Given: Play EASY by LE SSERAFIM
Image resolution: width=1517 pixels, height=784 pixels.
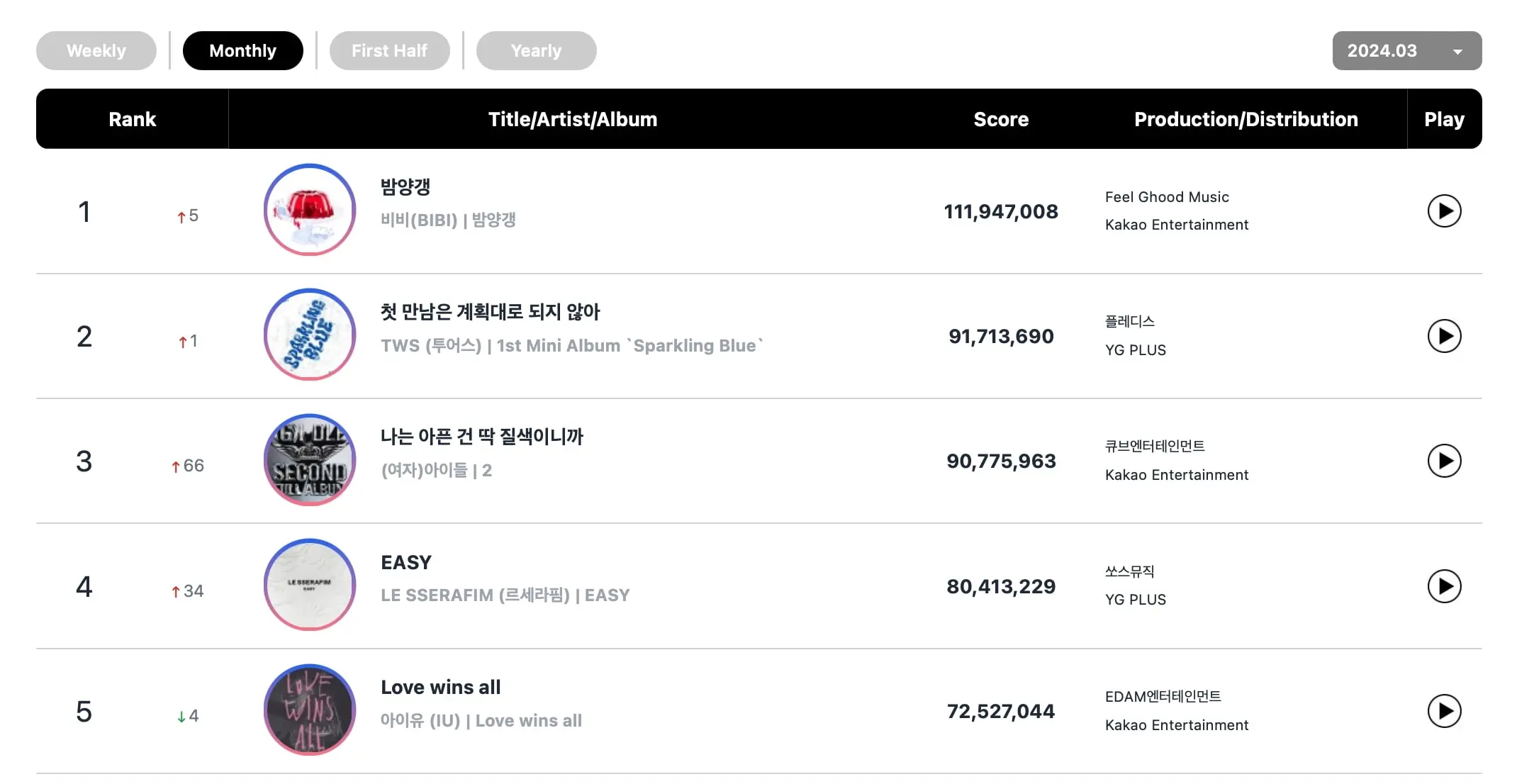Looking at the screenshot, I should [1444, 586].
